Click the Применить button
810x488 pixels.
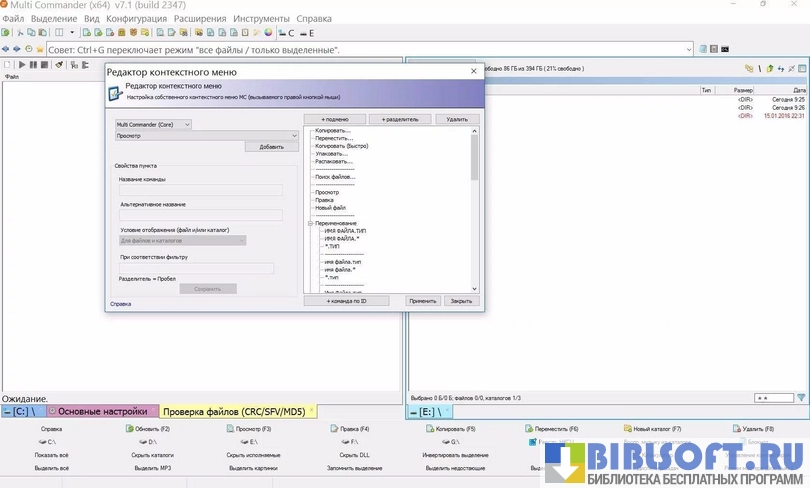click(x=423, y=300)
